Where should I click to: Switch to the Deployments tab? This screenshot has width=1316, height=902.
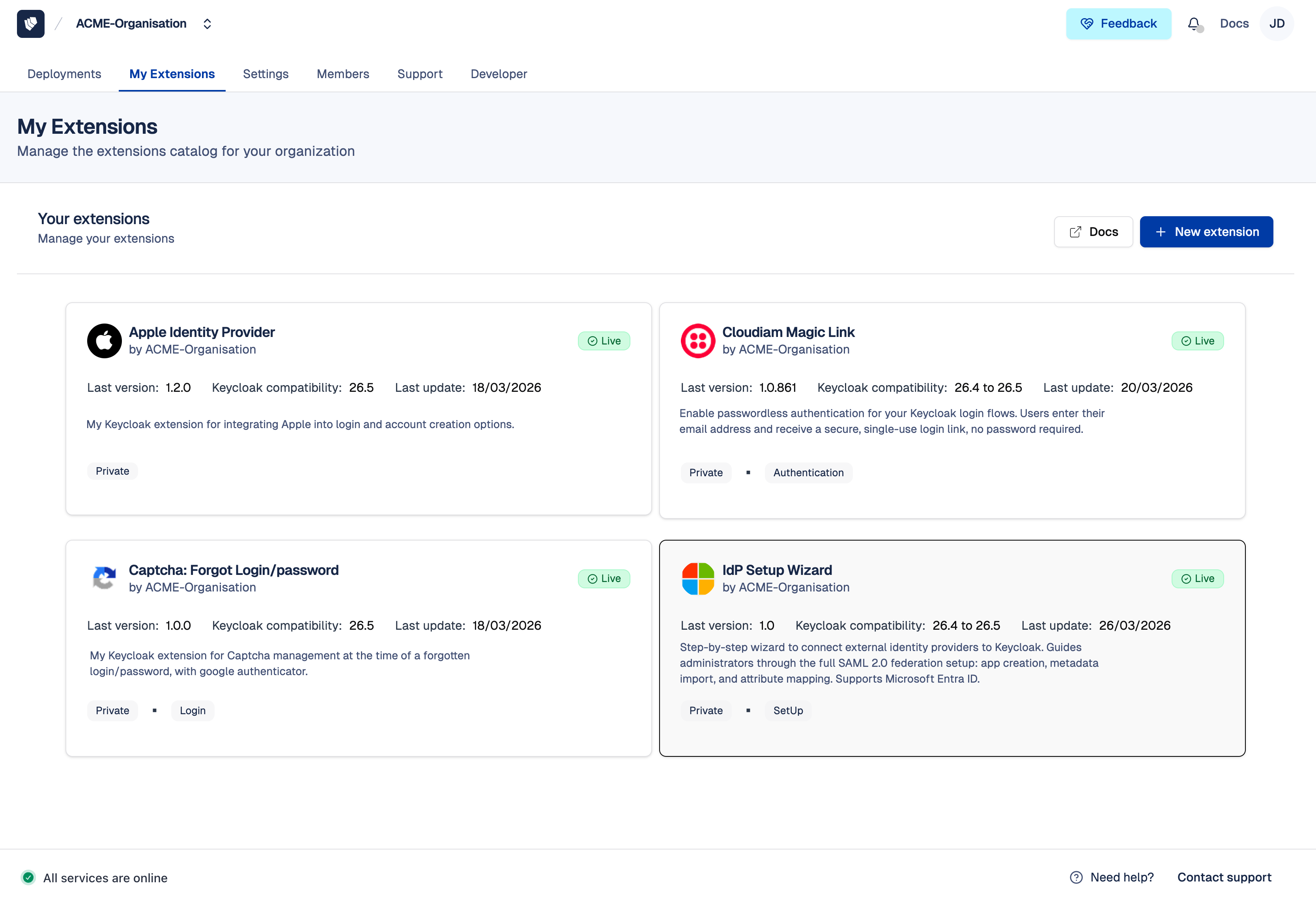tap(64, 74)
